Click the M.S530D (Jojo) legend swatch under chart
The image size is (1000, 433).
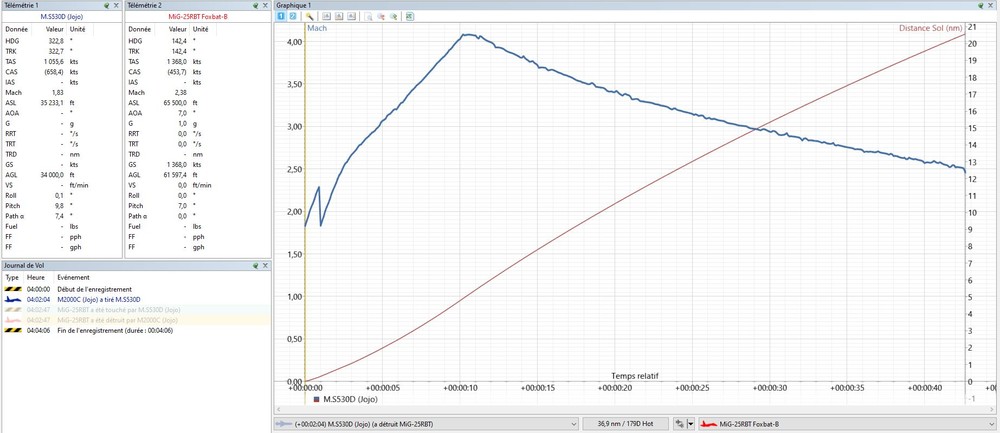coord(317,400)
